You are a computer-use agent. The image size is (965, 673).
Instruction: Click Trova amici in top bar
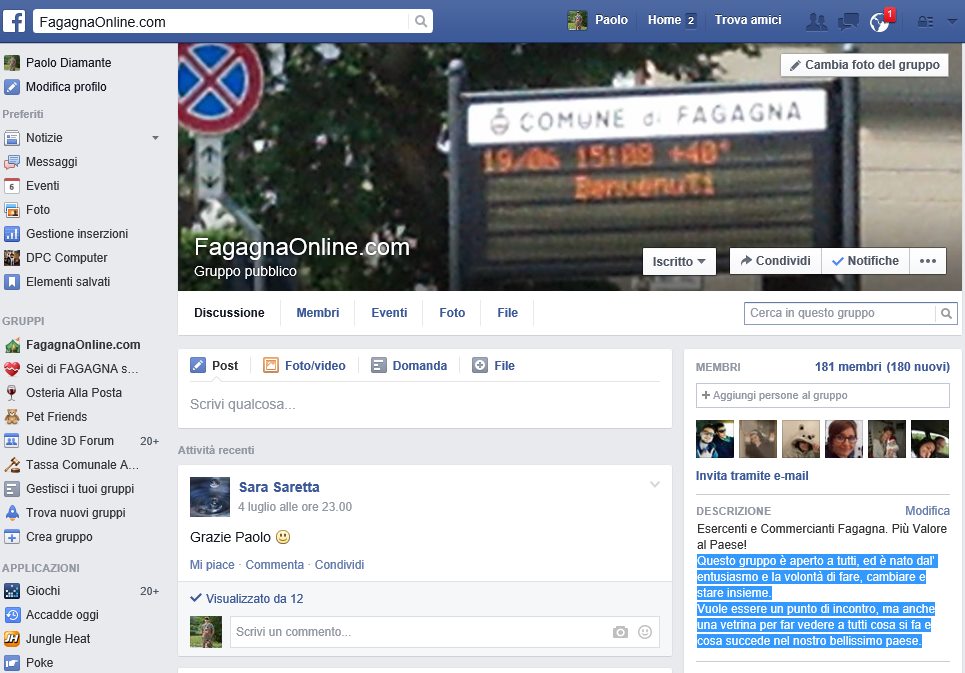(748, 20)
